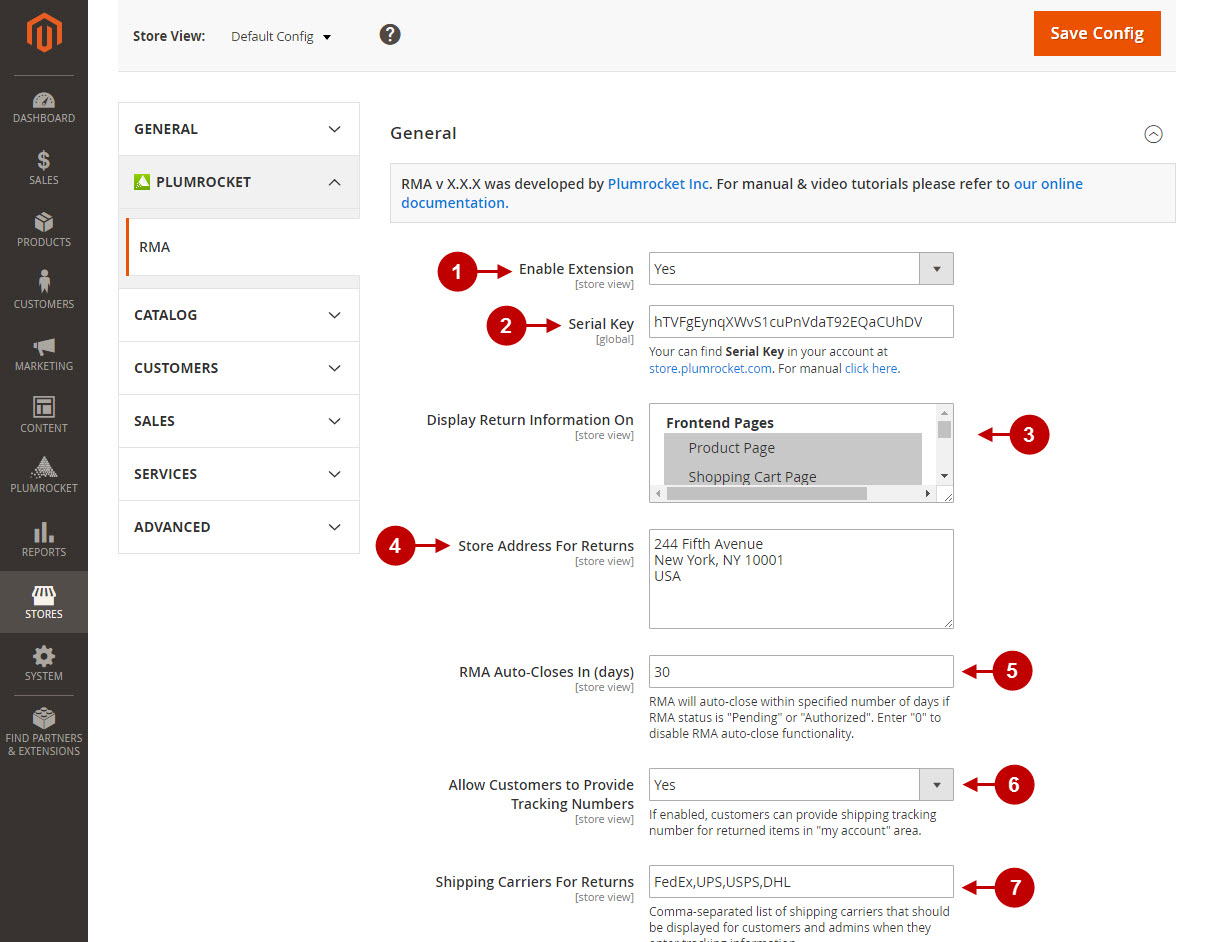
Task: Open the System gear icon
Action: (43, 658)
